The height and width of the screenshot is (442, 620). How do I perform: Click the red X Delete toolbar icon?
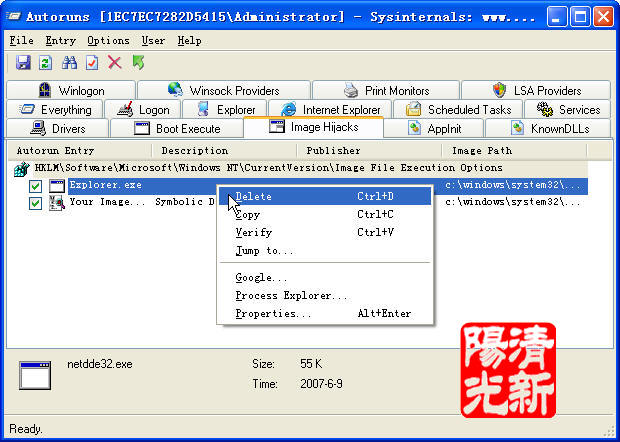(x=115, y=62)
